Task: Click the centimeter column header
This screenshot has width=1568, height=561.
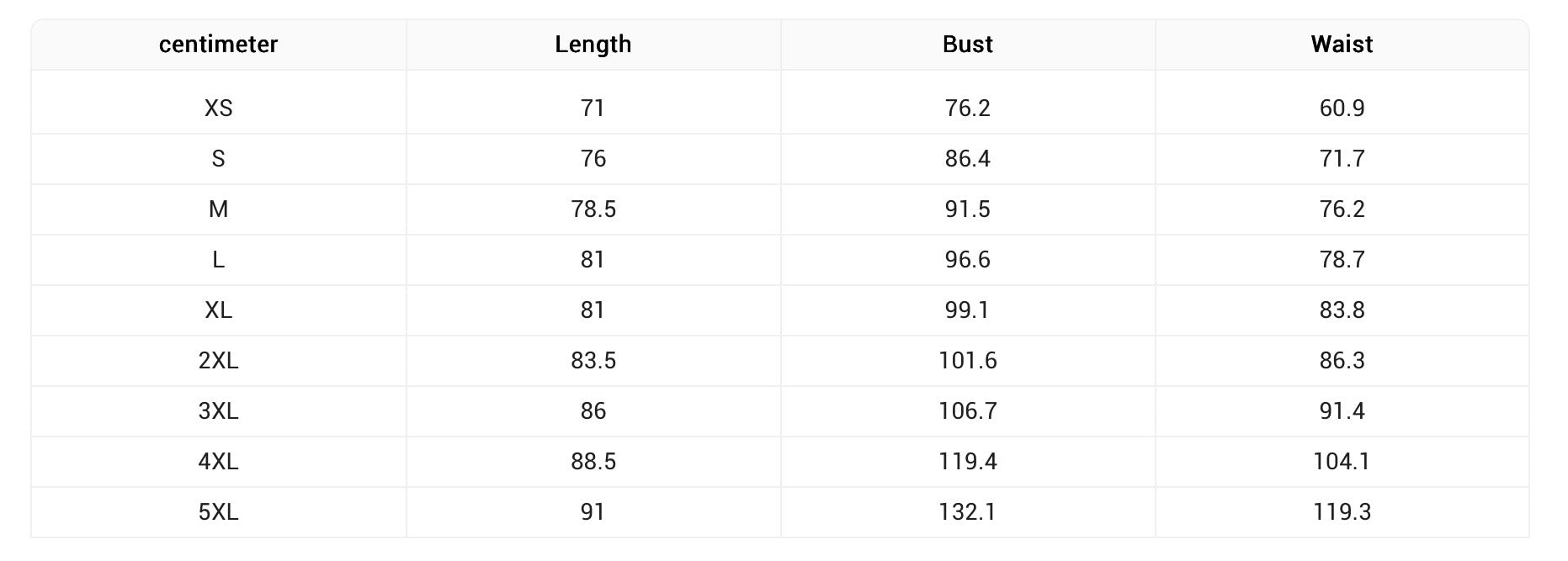Action: point(218,45)
